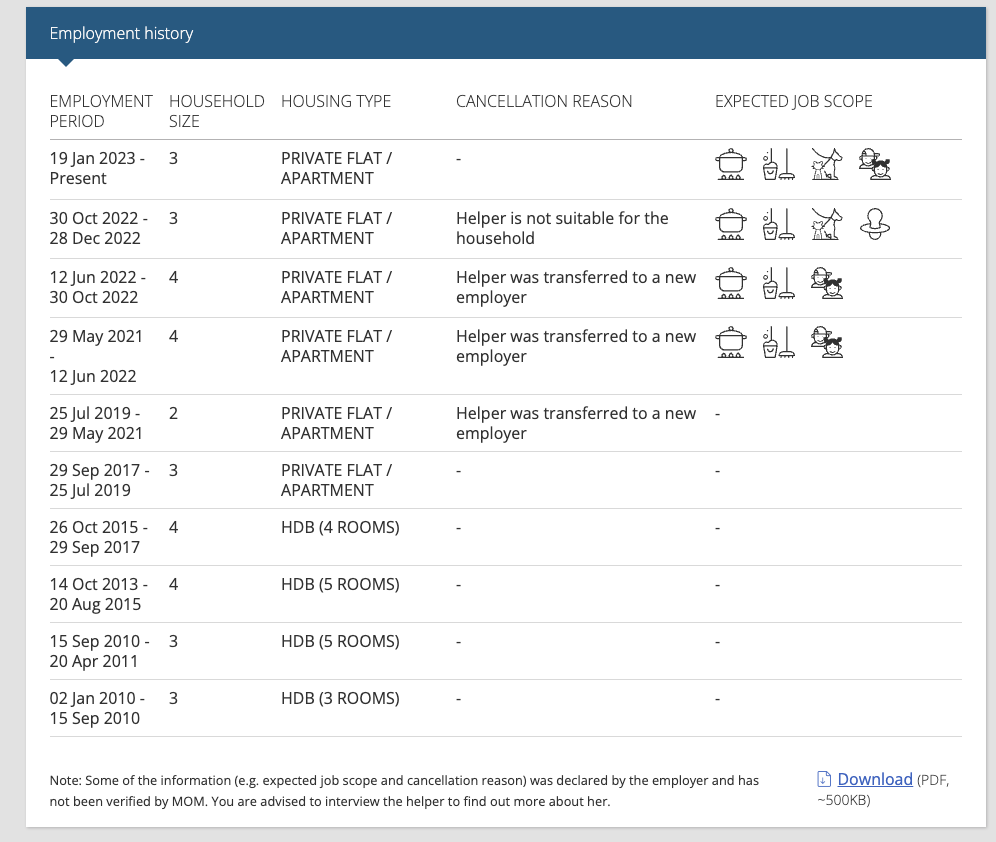The width and height of the screenshot is (996, 842).
Task: Click cleaning bucket icon in 29 May 2021 row
Action: click(x=779, y=342)
